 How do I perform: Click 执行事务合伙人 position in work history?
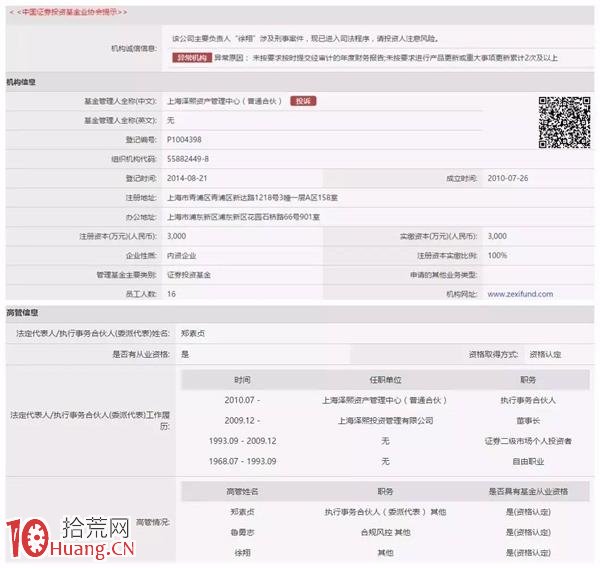tap(528, 400)
